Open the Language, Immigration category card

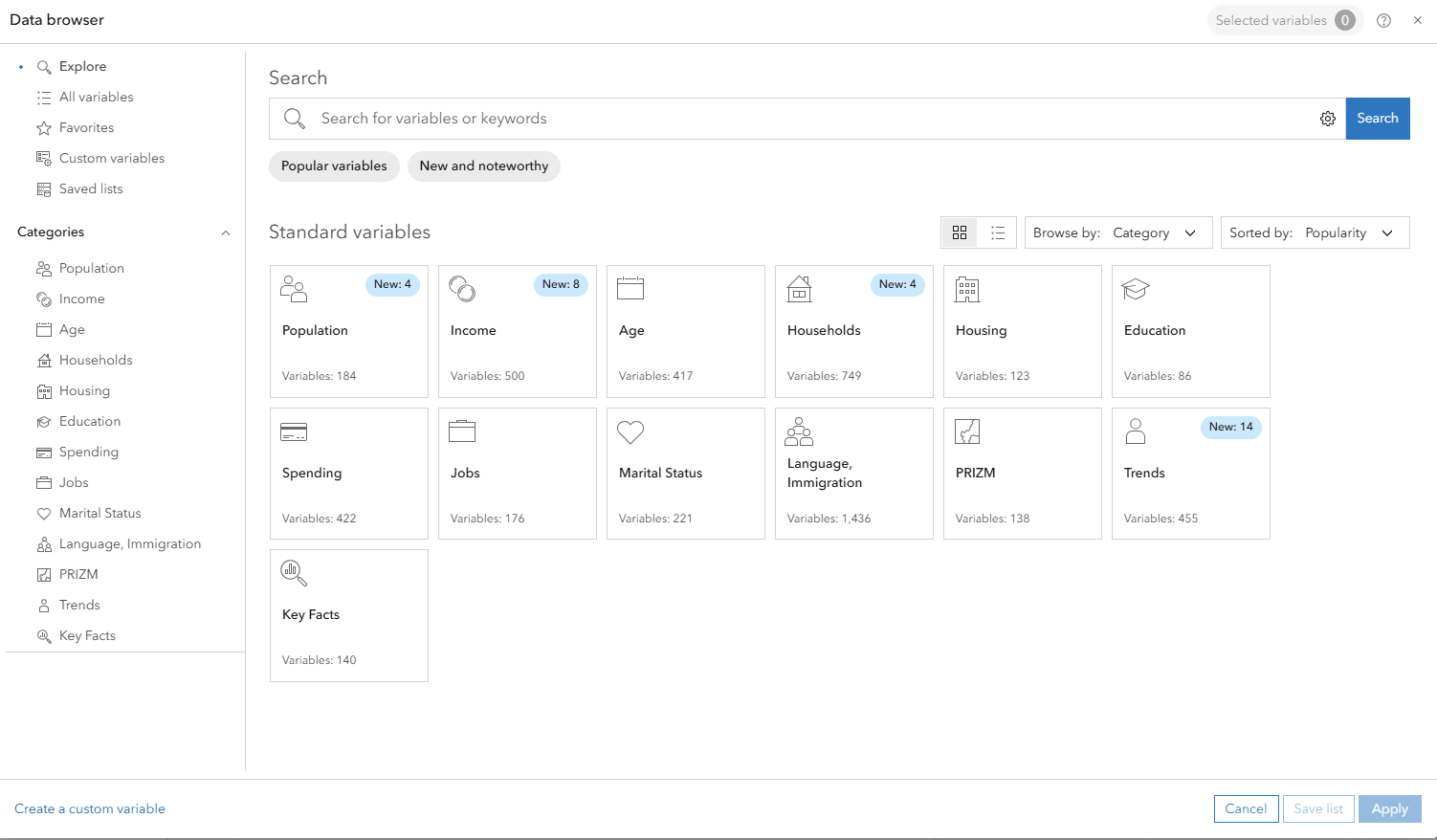854,474
